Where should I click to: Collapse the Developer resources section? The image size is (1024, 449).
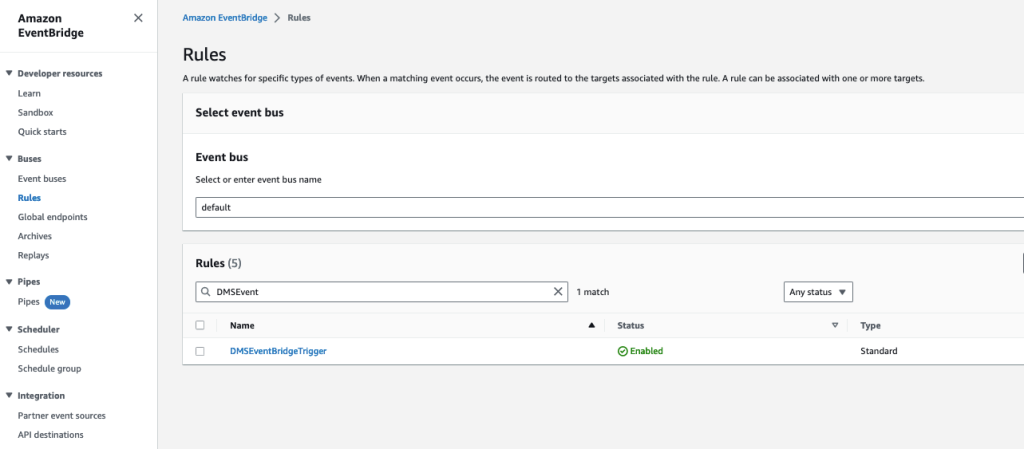coord(9,74)
